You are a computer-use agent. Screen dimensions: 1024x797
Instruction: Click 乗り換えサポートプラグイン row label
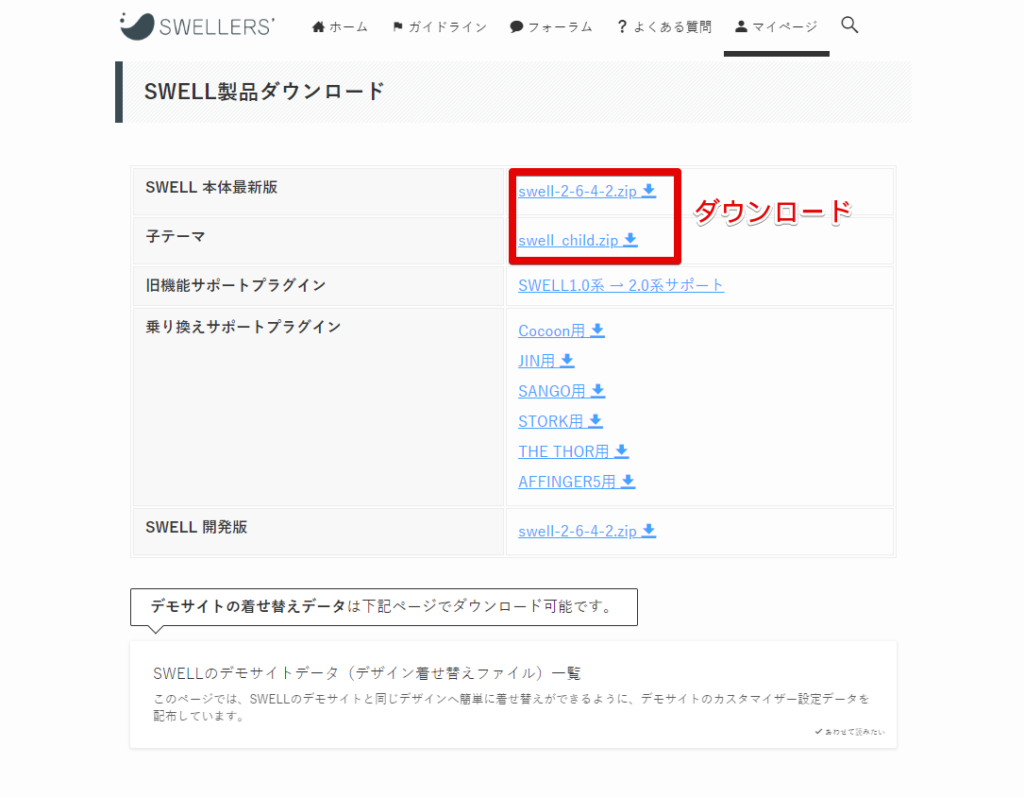243,327
